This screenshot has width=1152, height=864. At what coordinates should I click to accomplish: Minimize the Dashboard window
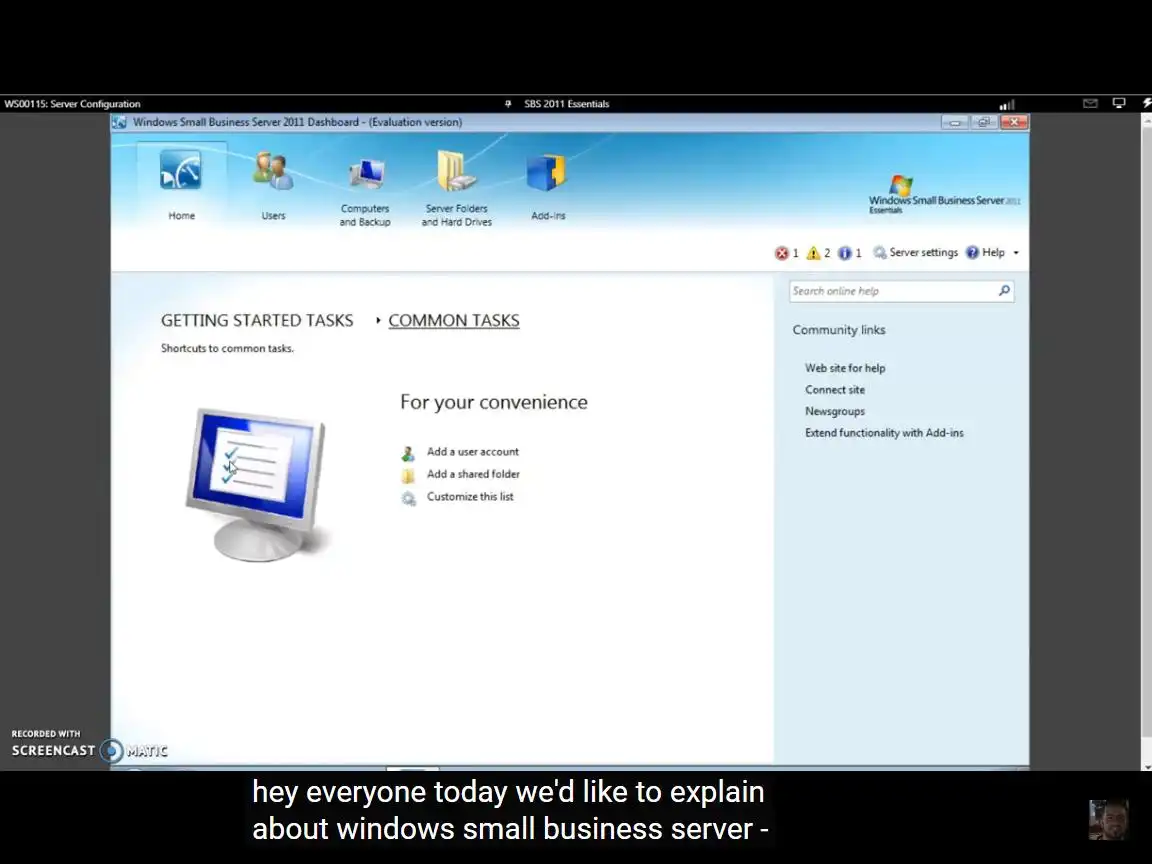click(955, 122)
